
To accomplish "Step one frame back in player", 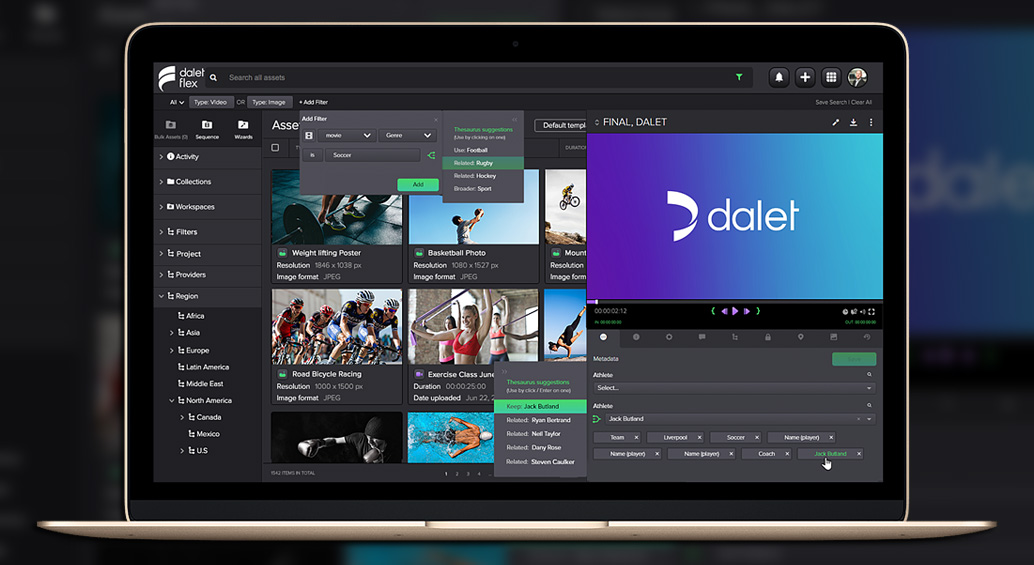I will [x=725, y=311].
